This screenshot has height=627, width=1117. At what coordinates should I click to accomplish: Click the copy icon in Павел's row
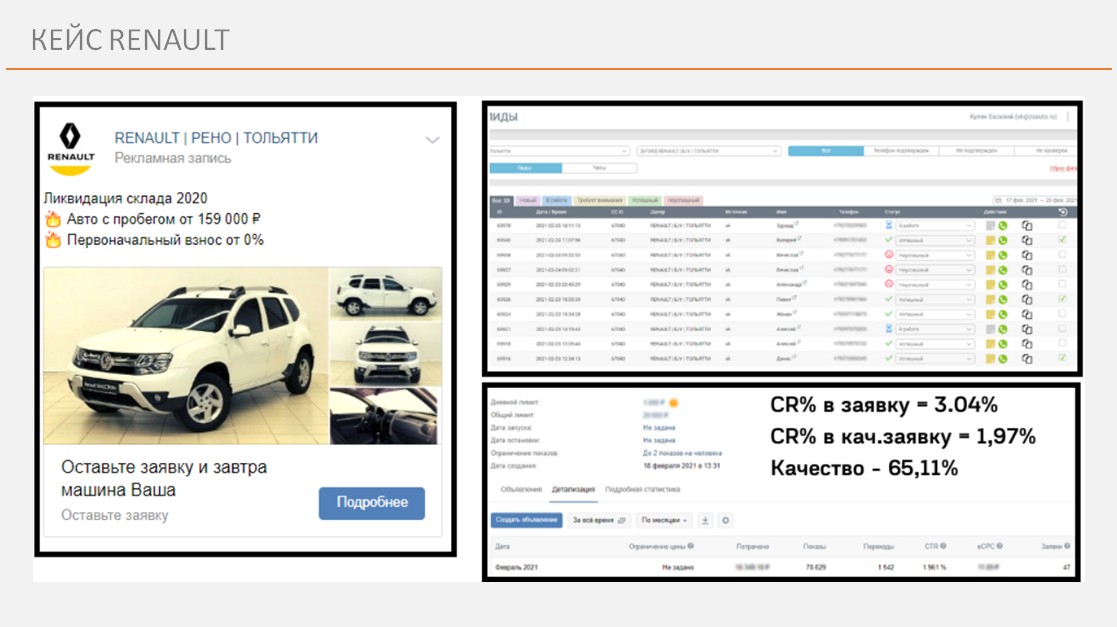tap(1027, 300)
